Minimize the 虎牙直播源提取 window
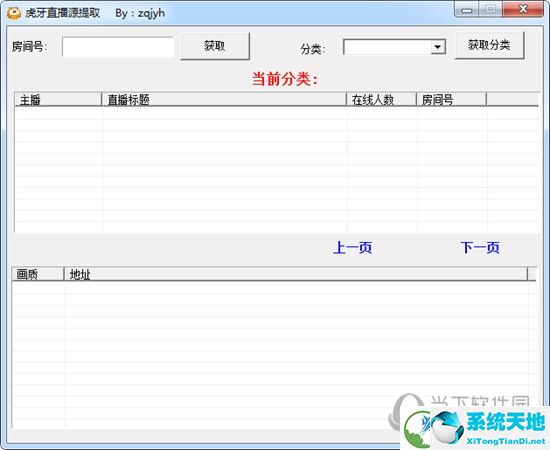This screenshot has height=450, width=550. click(x=467, y=10)
